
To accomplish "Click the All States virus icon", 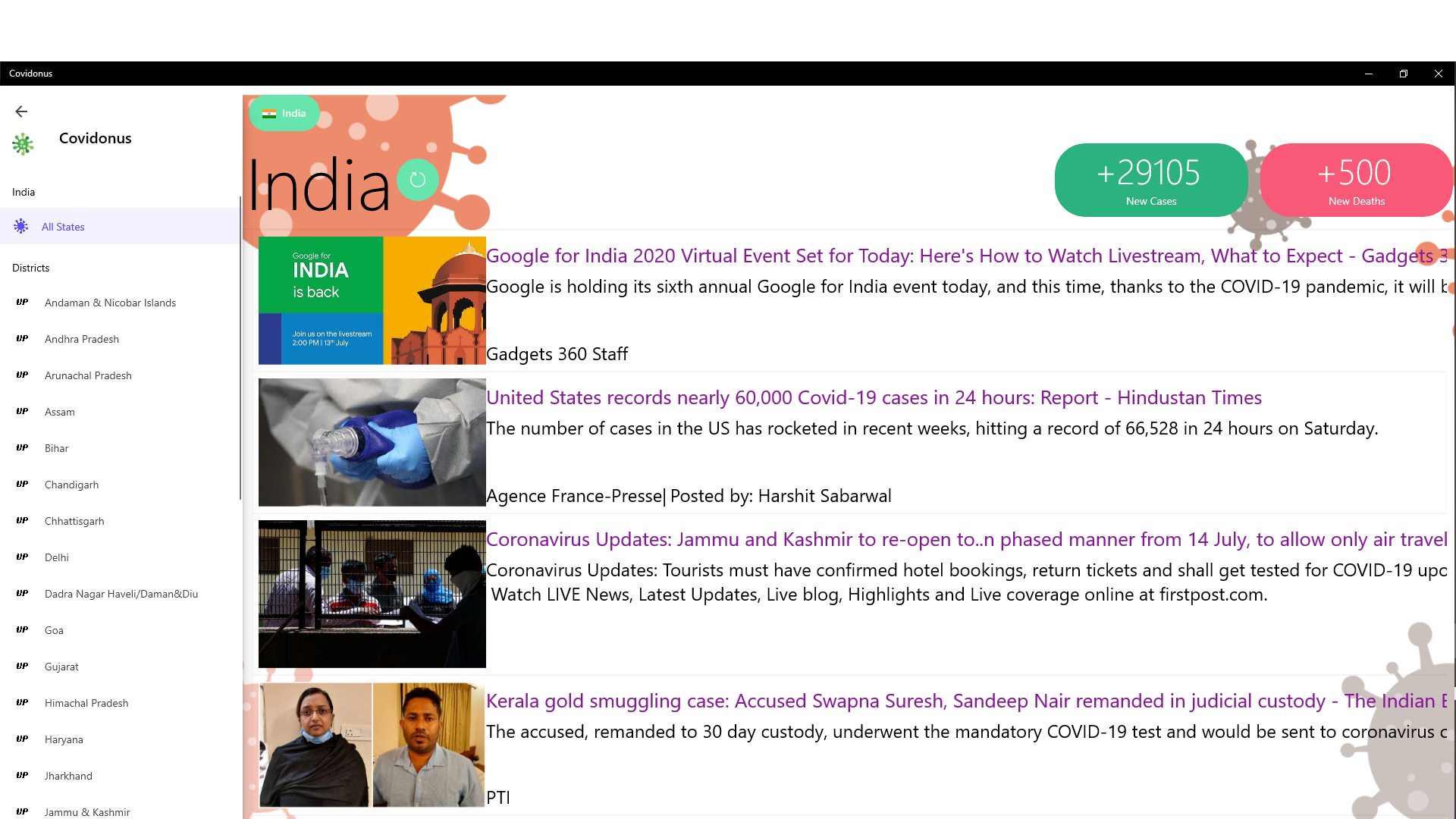I will 21,226.
